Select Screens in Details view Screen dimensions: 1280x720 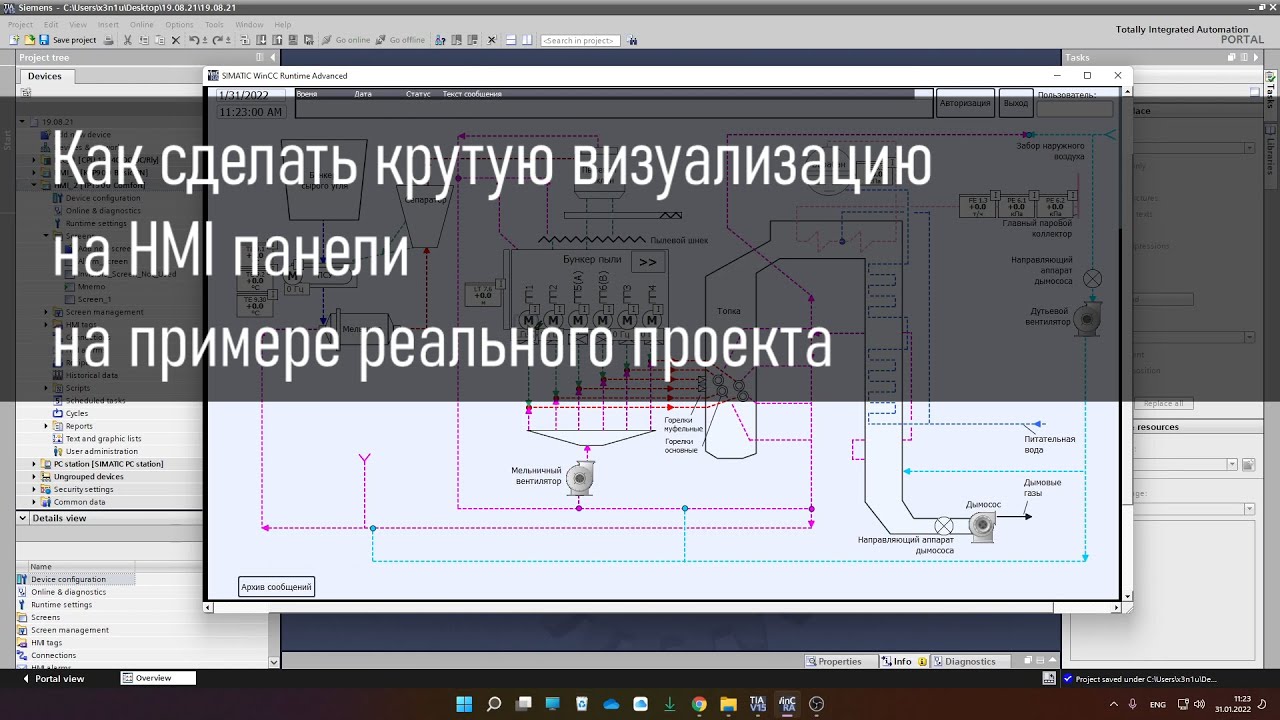pyautogui.click(x=45, y=617)
